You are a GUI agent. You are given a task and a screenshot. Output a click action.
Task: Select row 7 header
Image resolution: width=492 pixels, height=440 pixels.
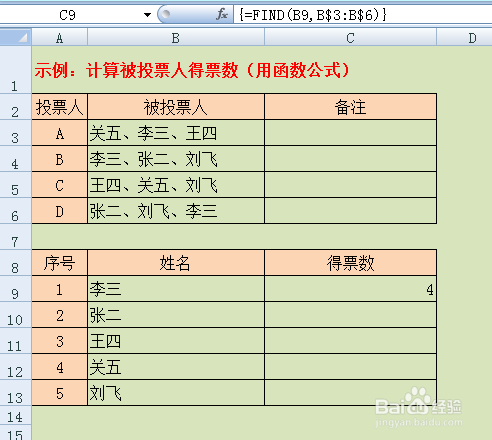15,236
